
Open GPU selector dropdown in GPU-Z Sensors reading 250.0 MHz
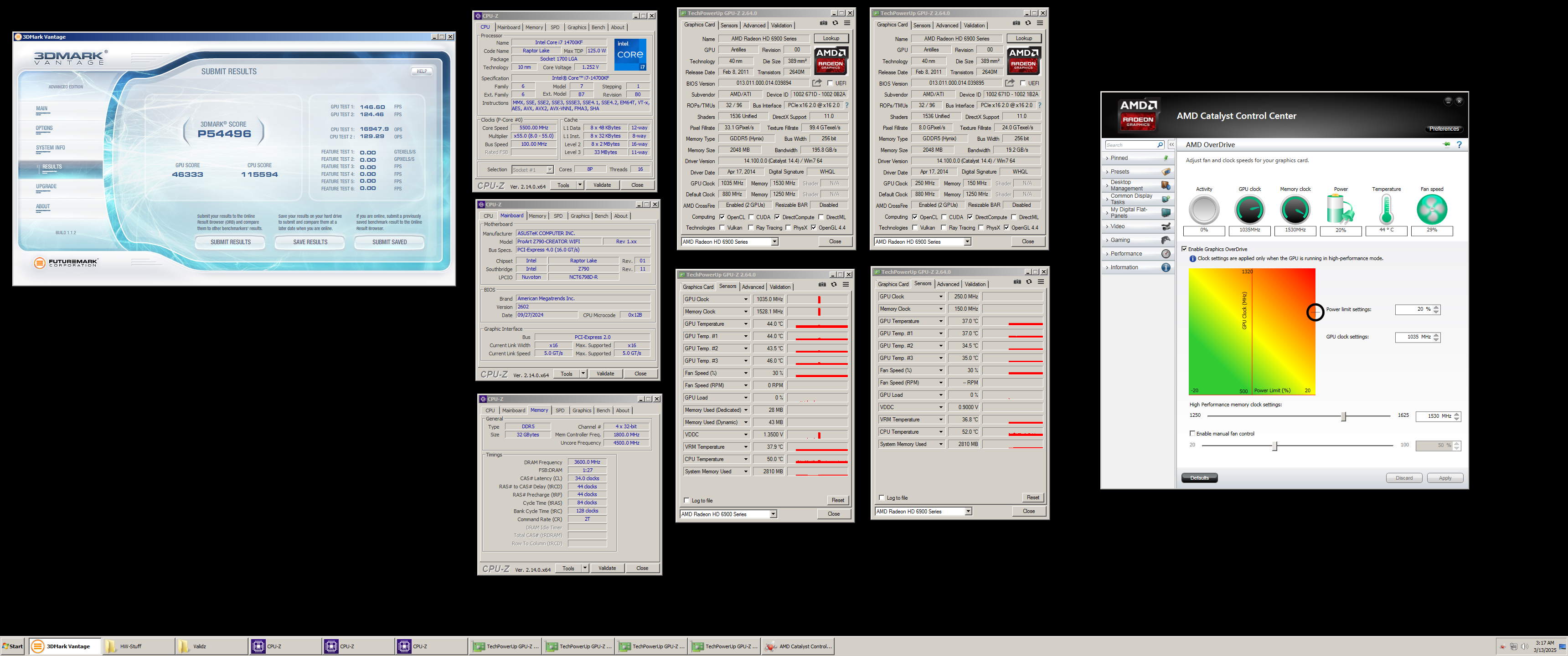point(969,512)
